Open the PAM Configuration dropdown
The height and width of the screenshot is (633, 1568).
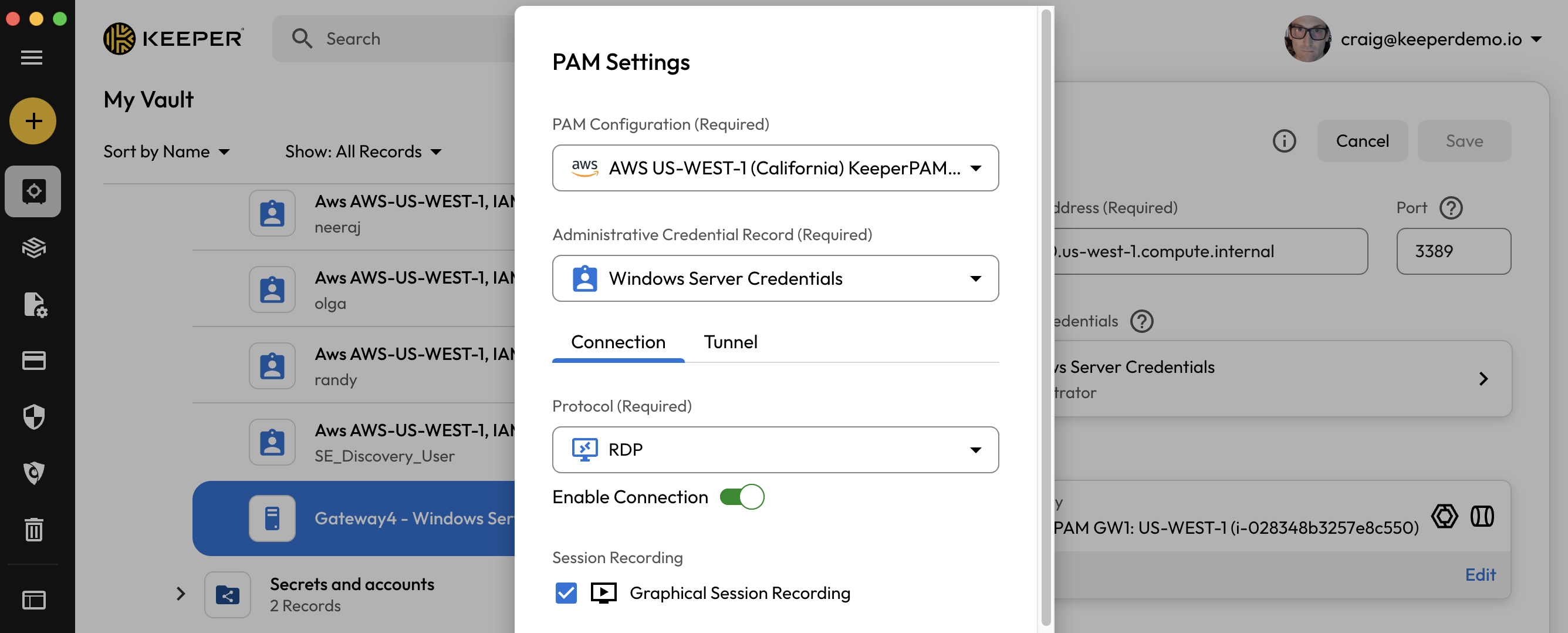pyautogui.click(x=775, y=167)
